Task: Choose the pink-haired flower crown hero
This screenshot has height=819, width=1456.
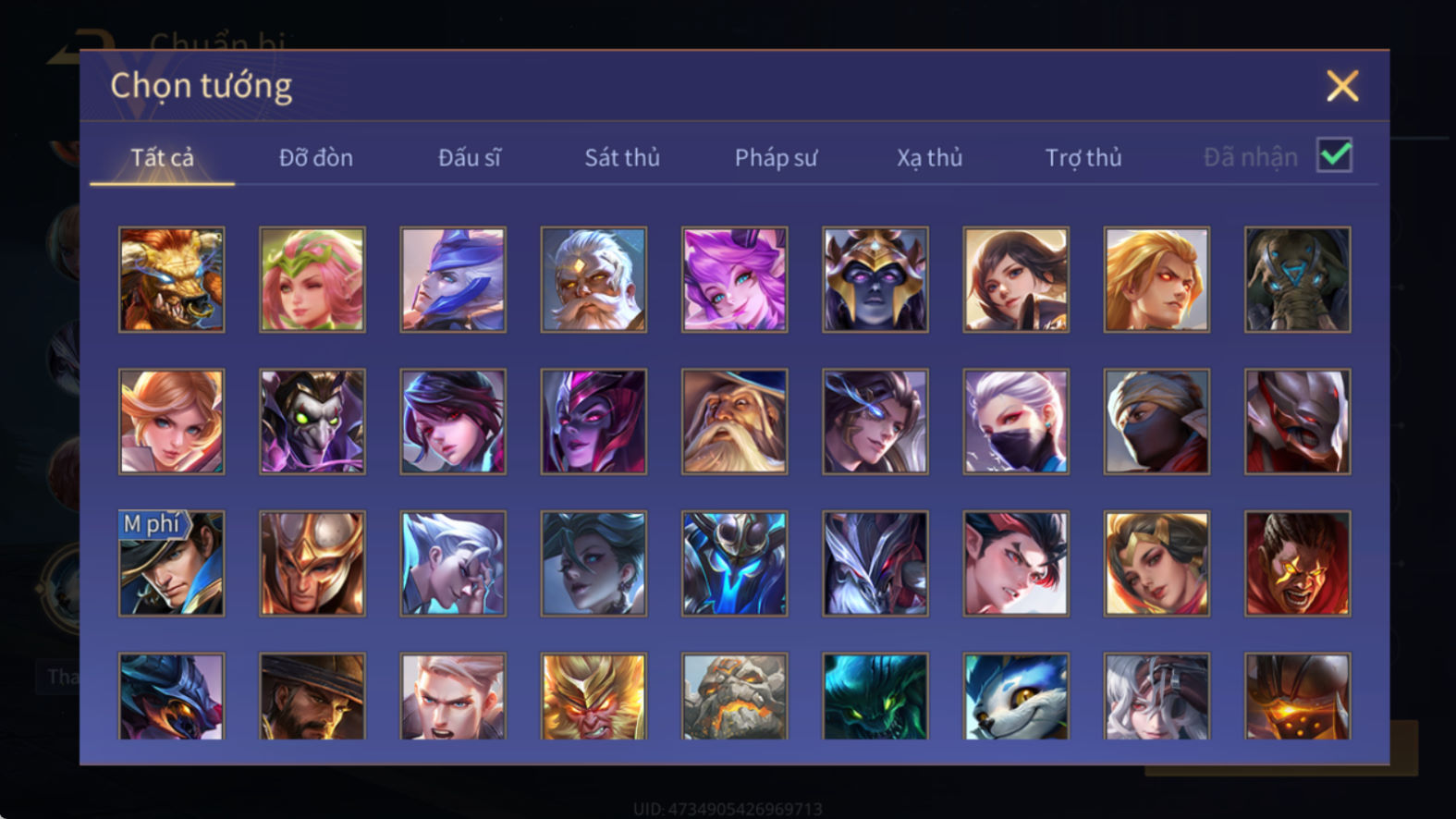Action: pos(312,279)
